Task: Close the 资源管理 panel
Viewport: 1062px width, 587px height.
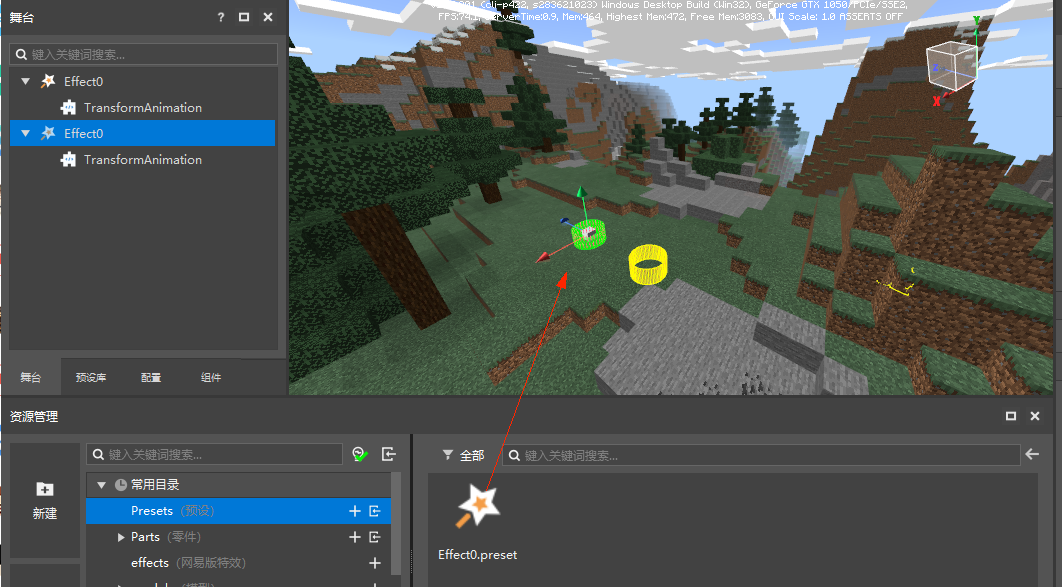Action: (1035, 416)
